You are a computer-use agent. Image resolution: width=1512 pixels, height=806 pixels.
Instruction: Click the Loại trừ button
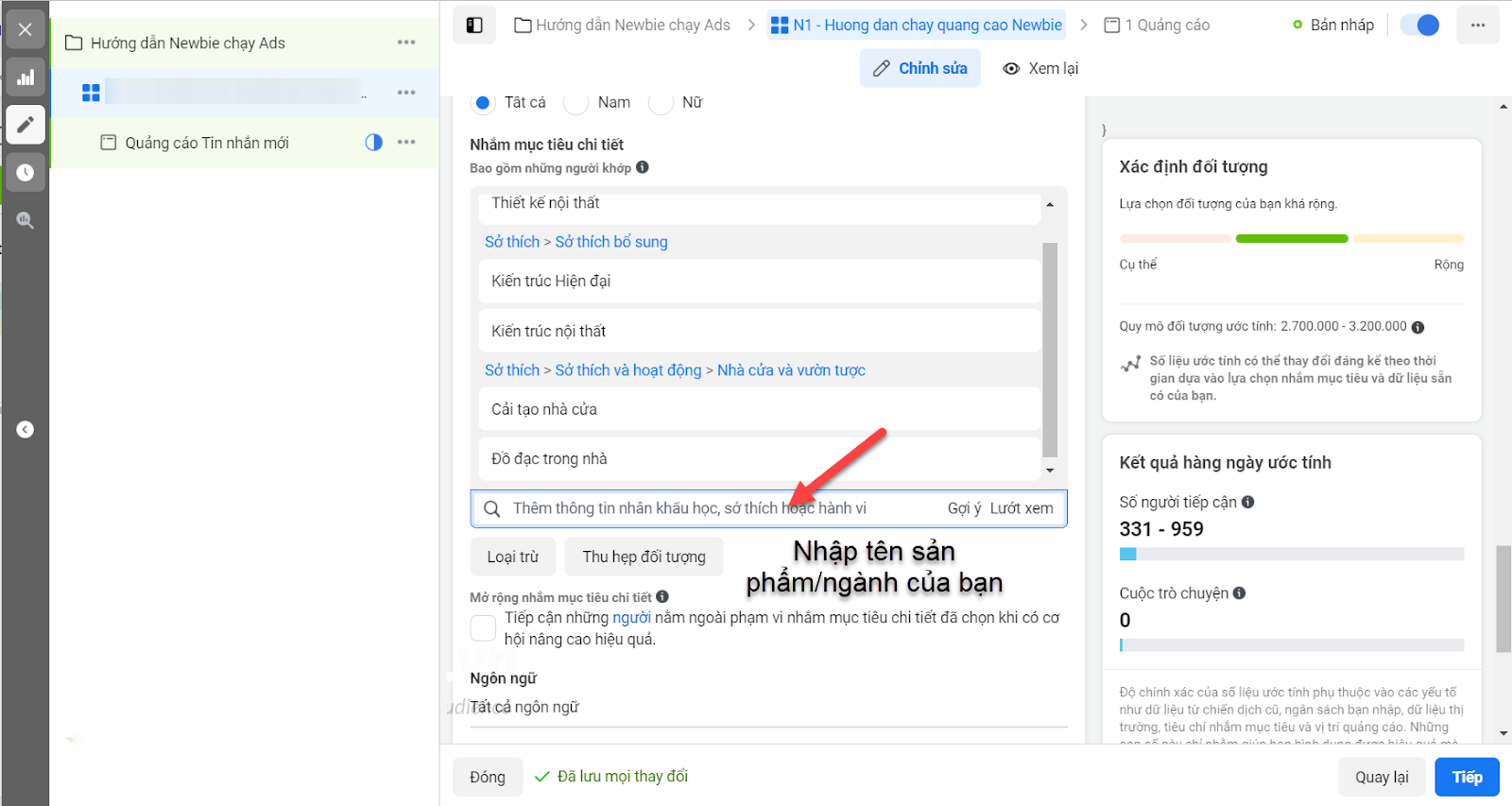point(513,557)
